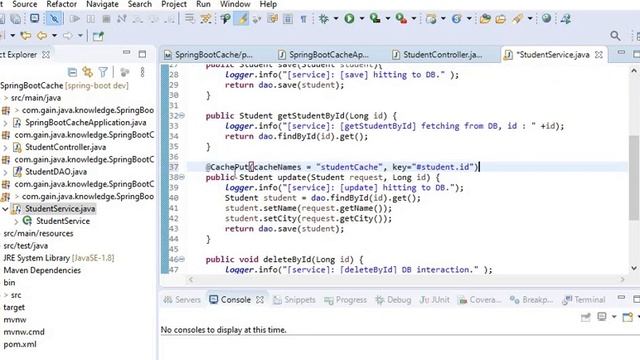Click the Coverage launch icon
This screenshot has height=360, width=640.
(x=375, y=18)
